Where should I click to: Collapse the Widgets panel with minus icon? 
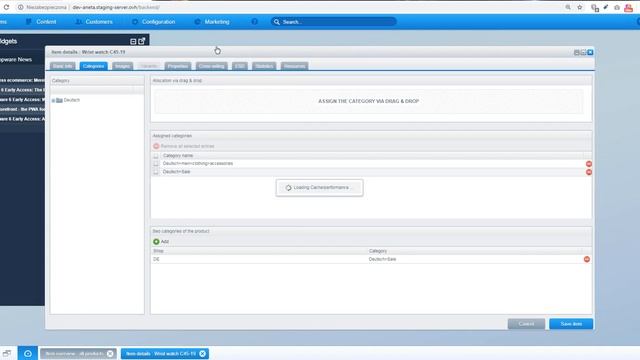point(133,41)
